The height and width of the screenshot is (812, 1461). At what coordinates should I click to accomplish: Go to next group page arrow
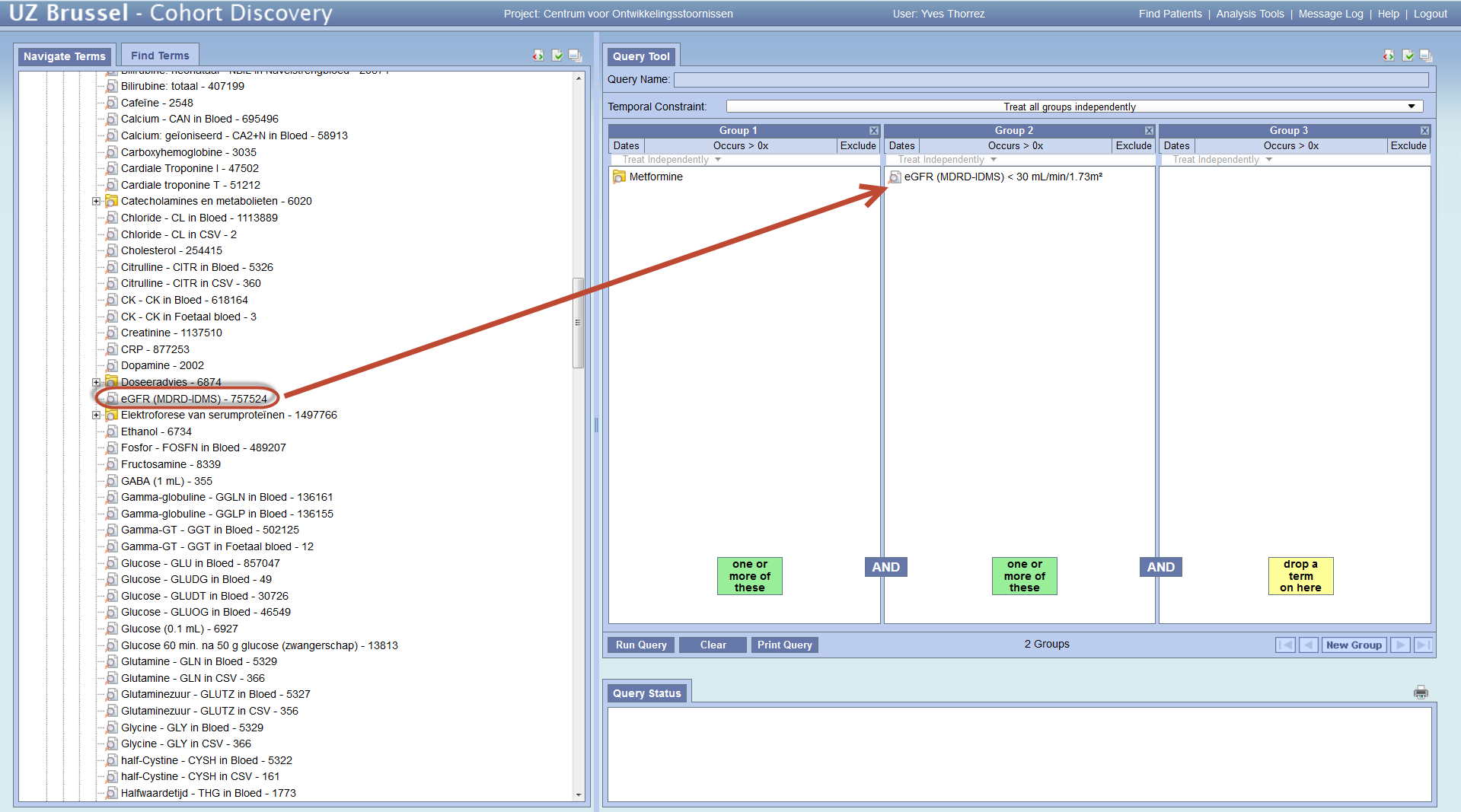click(1400, 645)
